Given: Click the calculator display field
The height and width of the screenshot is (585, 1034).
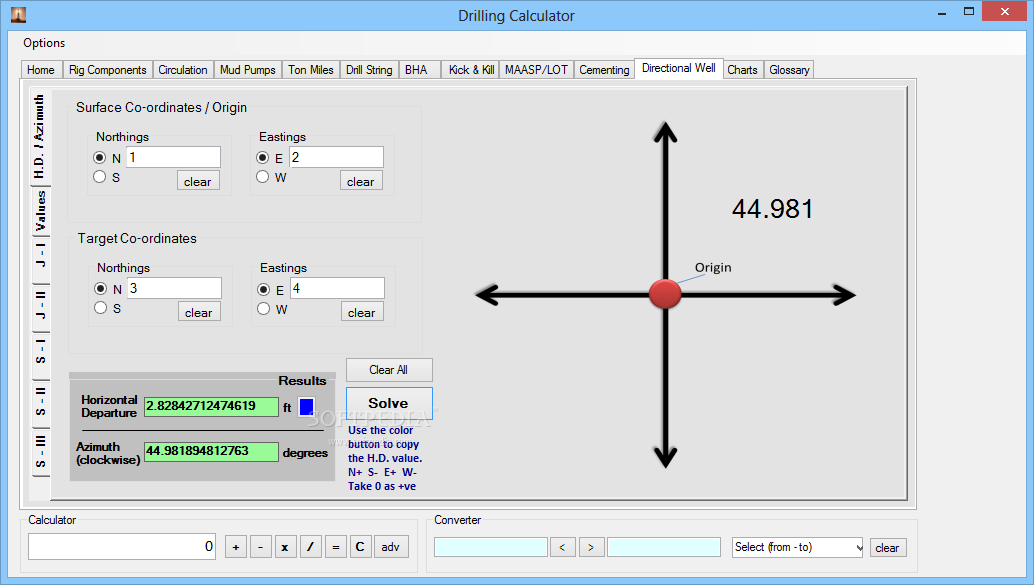Looking at the screenshot, I should click(122, 546).
